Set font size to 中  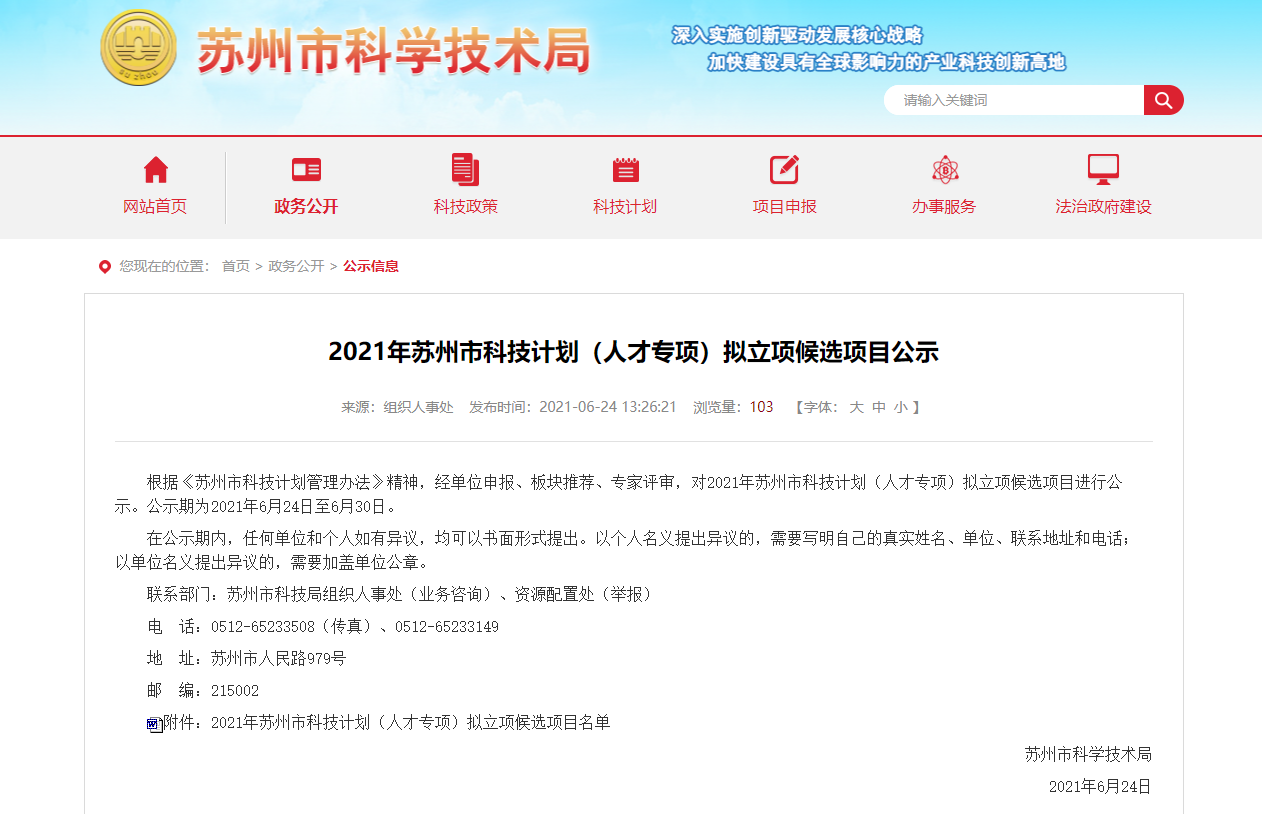pyautogui.click(x=879, y=407)
